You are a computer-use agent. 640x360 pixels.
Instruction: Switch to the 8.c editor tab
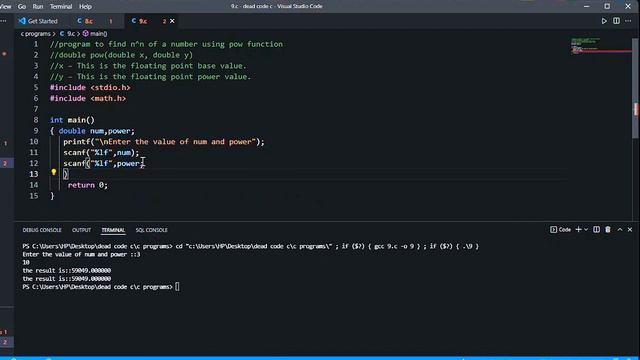click(x=94, y=21)
